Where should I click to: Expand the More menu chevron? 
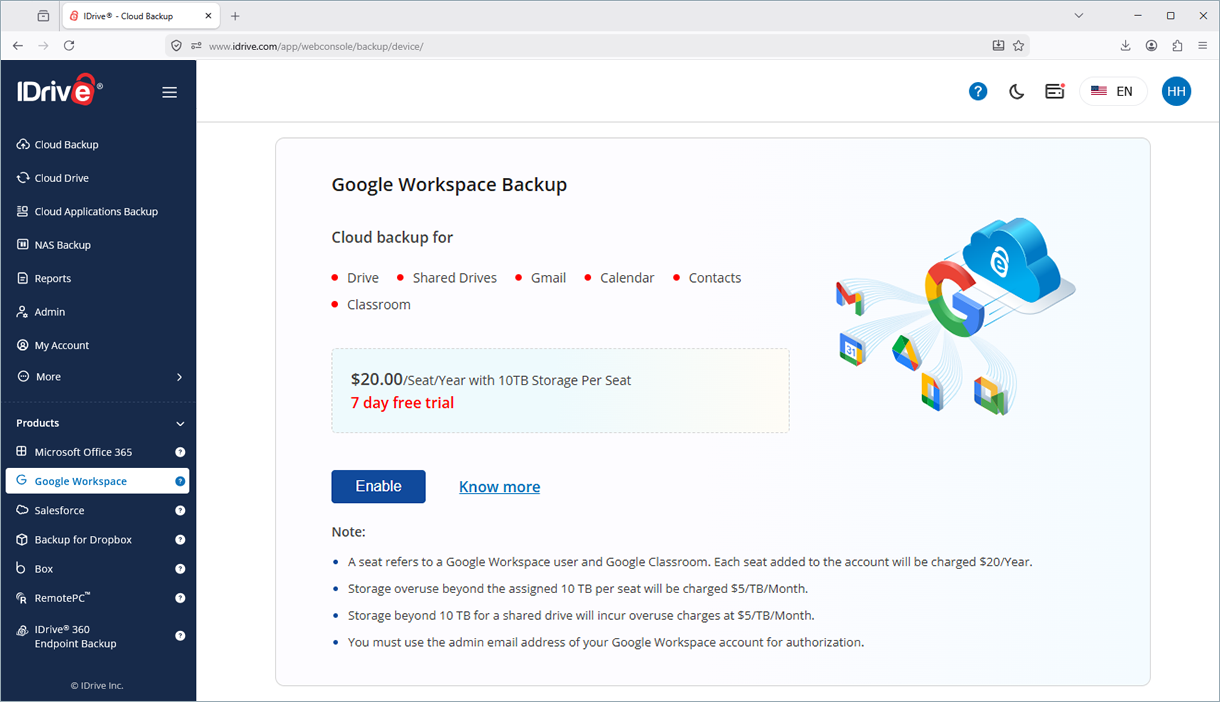(x=180, y=377)
